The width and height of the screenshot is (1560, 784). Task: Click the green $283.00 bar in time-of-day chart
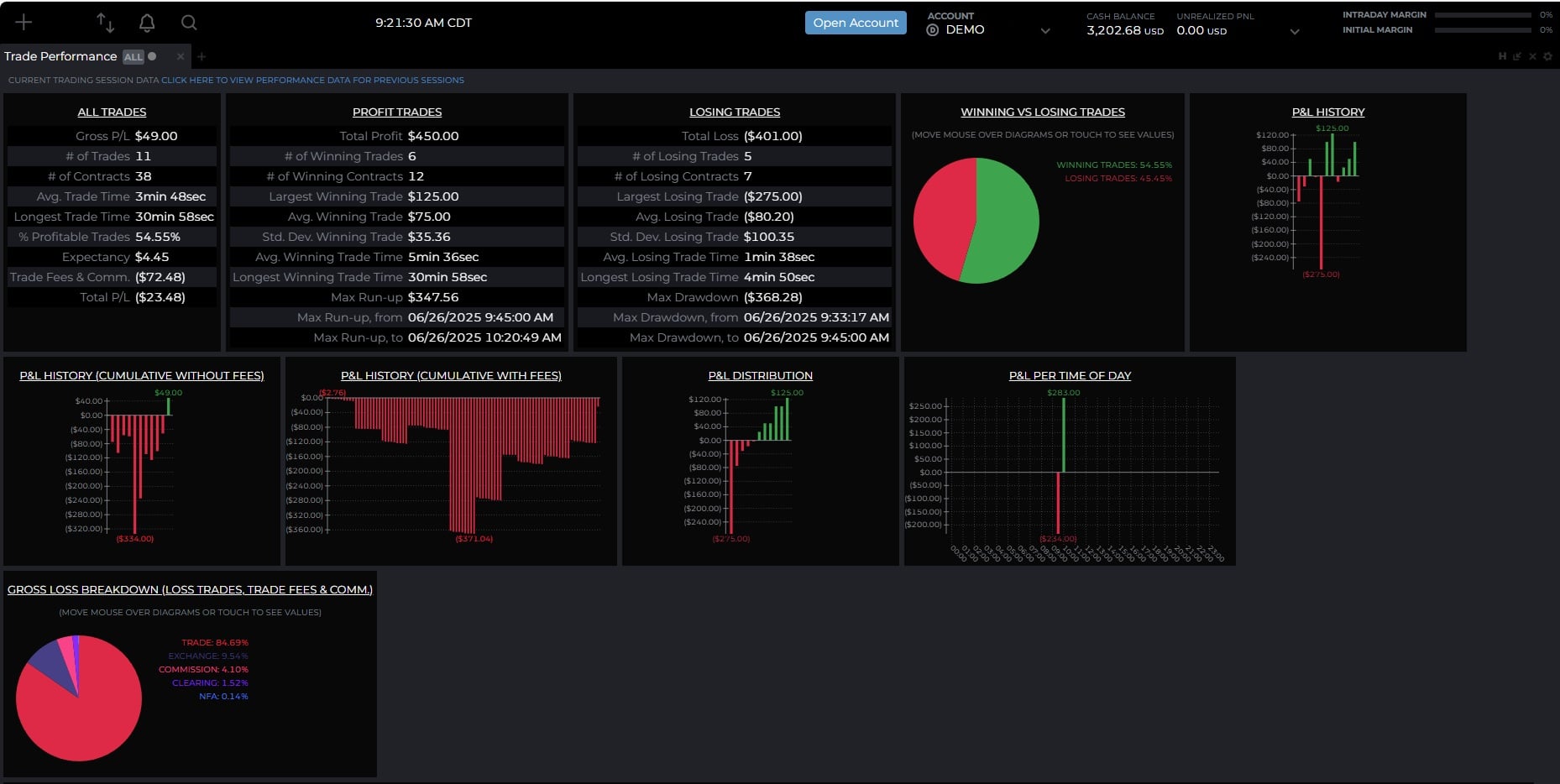click(1064, 435)
